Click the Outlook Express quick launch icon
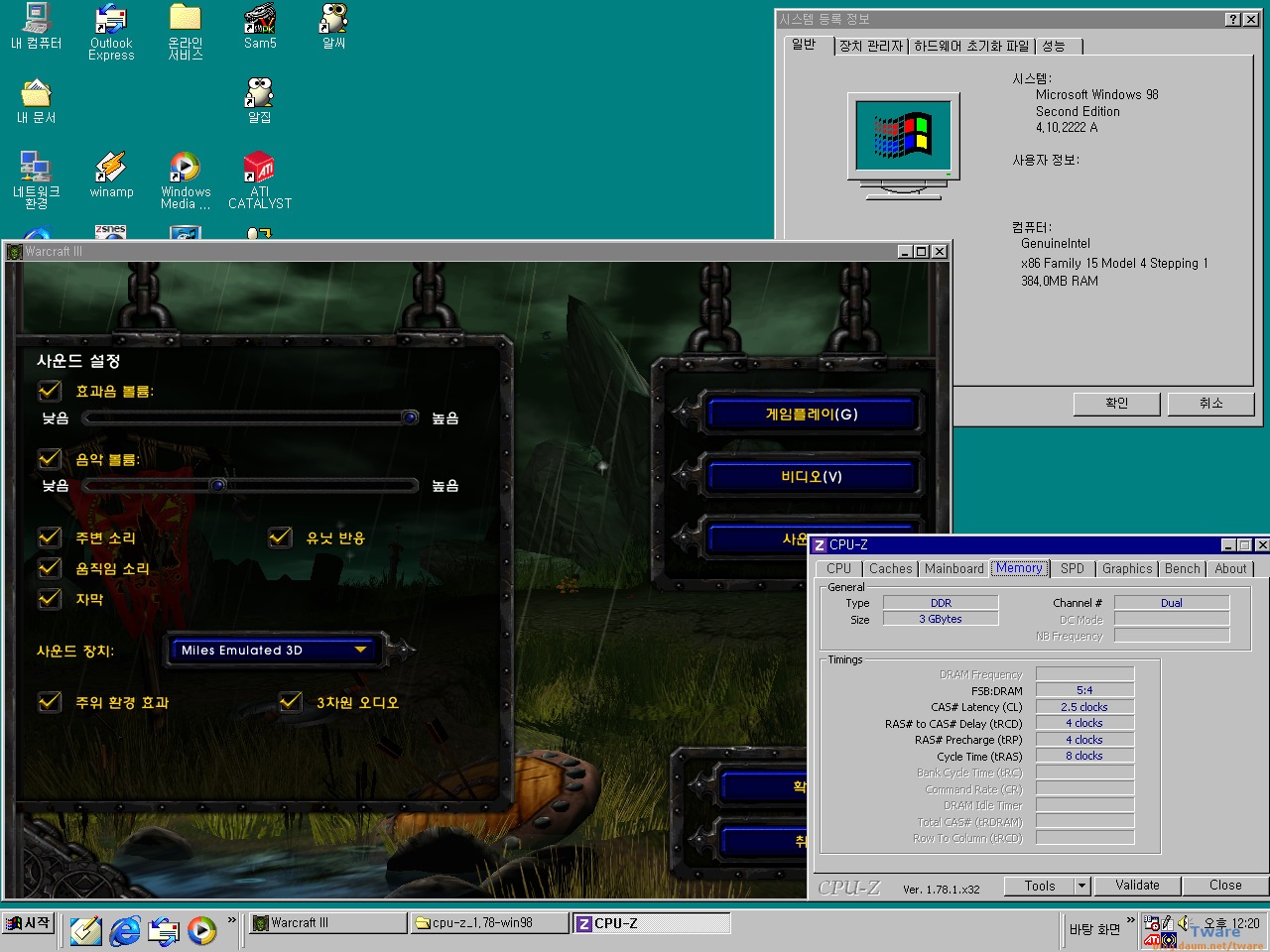 click(164, 930)
